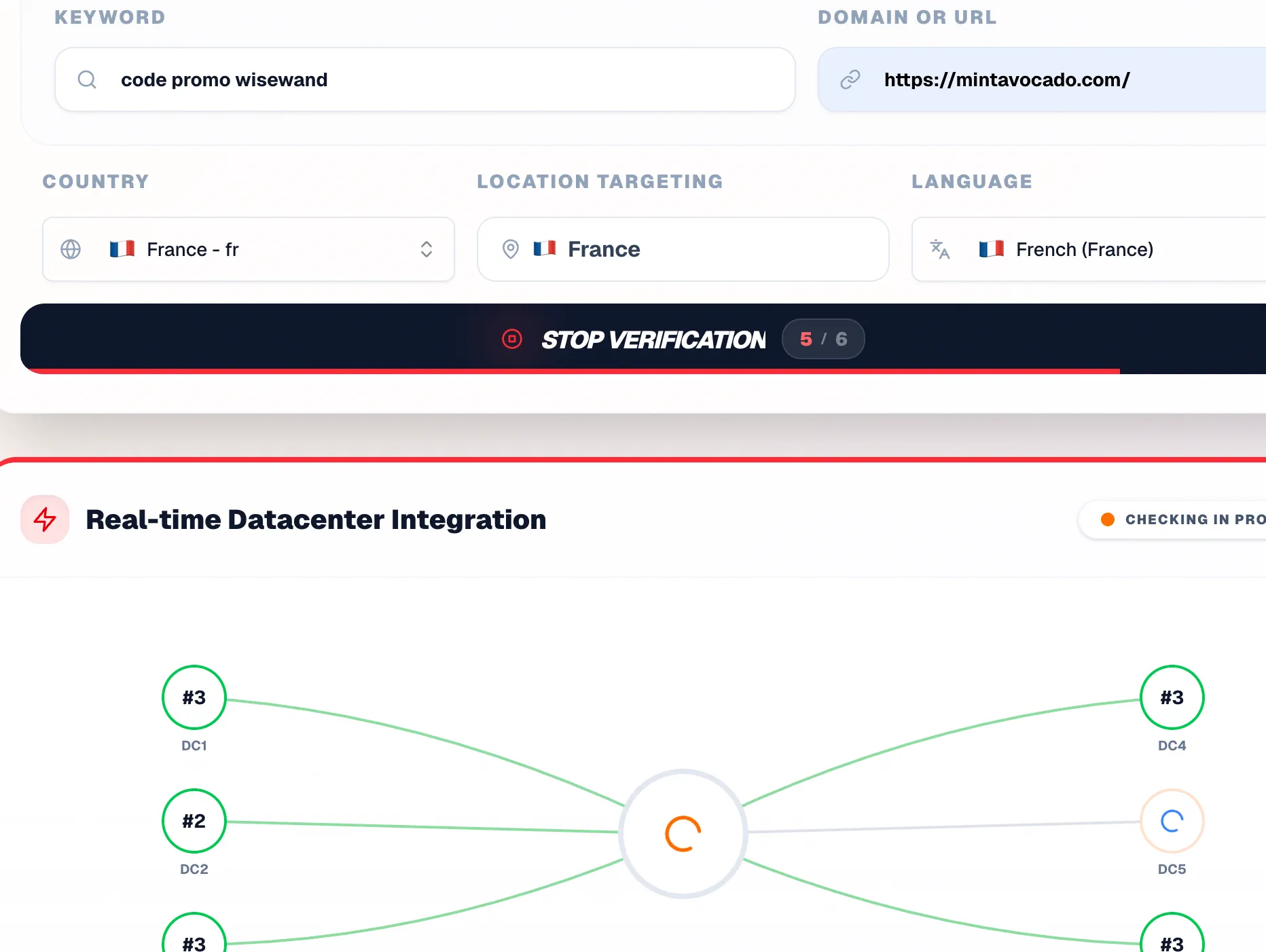Open the Country dropdown showing France - fr

248,249
